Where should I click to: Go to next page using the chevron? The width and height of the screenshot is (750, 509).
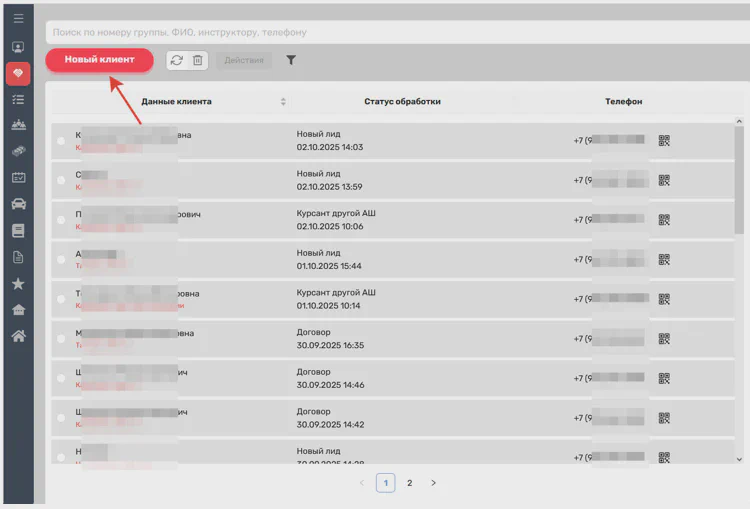tap(433, 483)
